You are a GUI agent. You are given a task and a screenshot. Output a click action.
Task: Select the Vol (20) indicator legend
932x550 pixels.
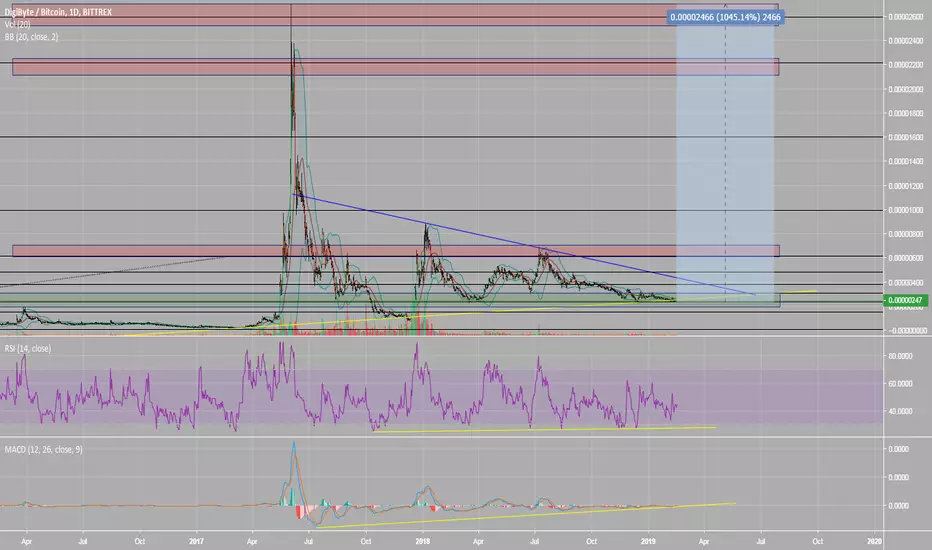[17, 24]
